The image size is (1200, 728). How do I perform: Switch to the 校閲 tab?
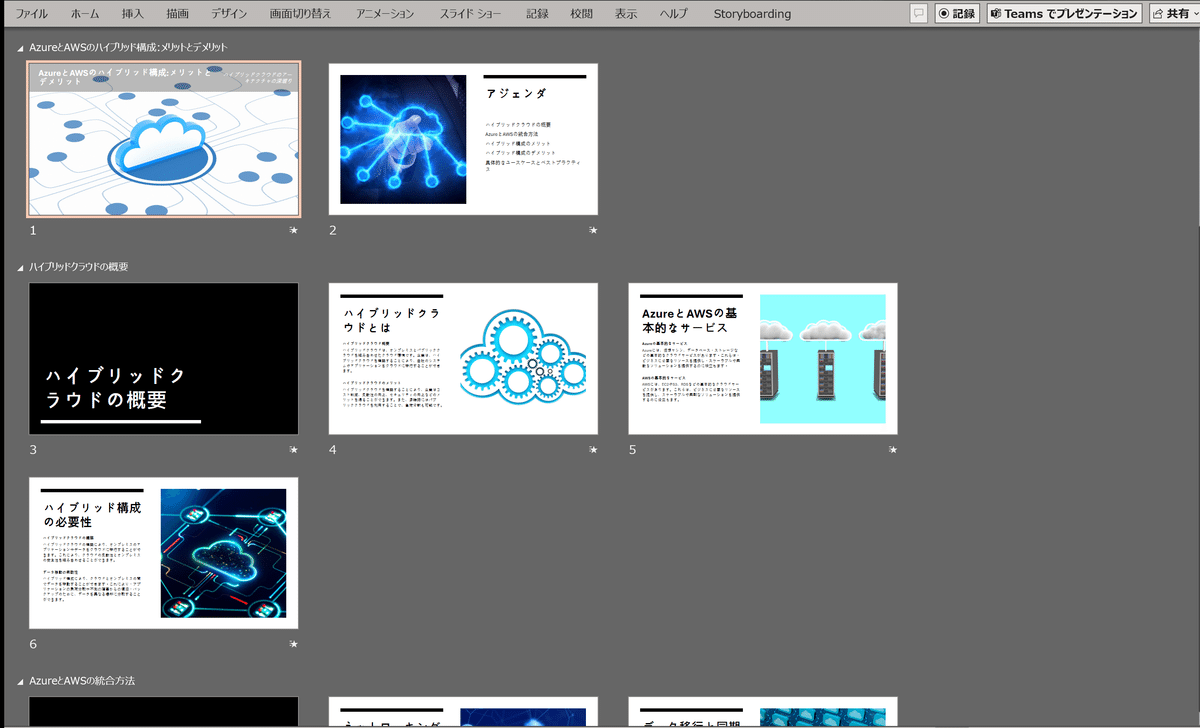pyautogui.click(x=581, y=14)
